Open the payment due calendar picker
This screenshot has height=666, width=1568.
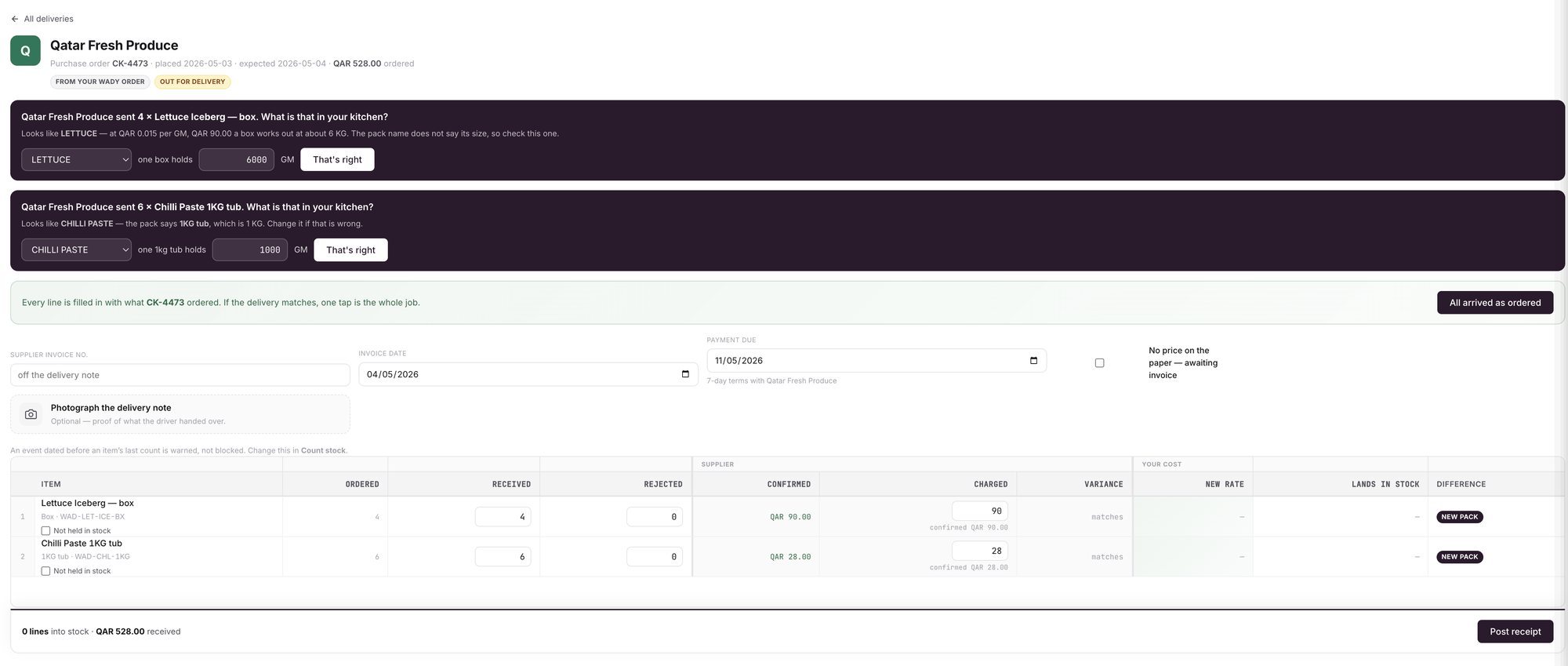[1033, 361]
